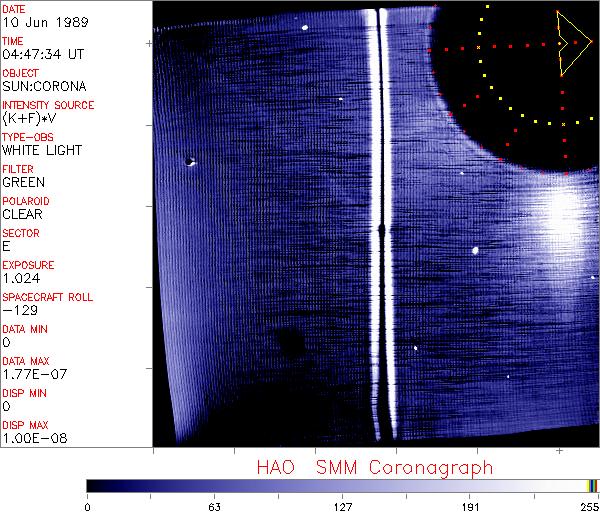Click the yellow end of the color bar
This screenshot has height=512, width=600.
pos(591,485)
